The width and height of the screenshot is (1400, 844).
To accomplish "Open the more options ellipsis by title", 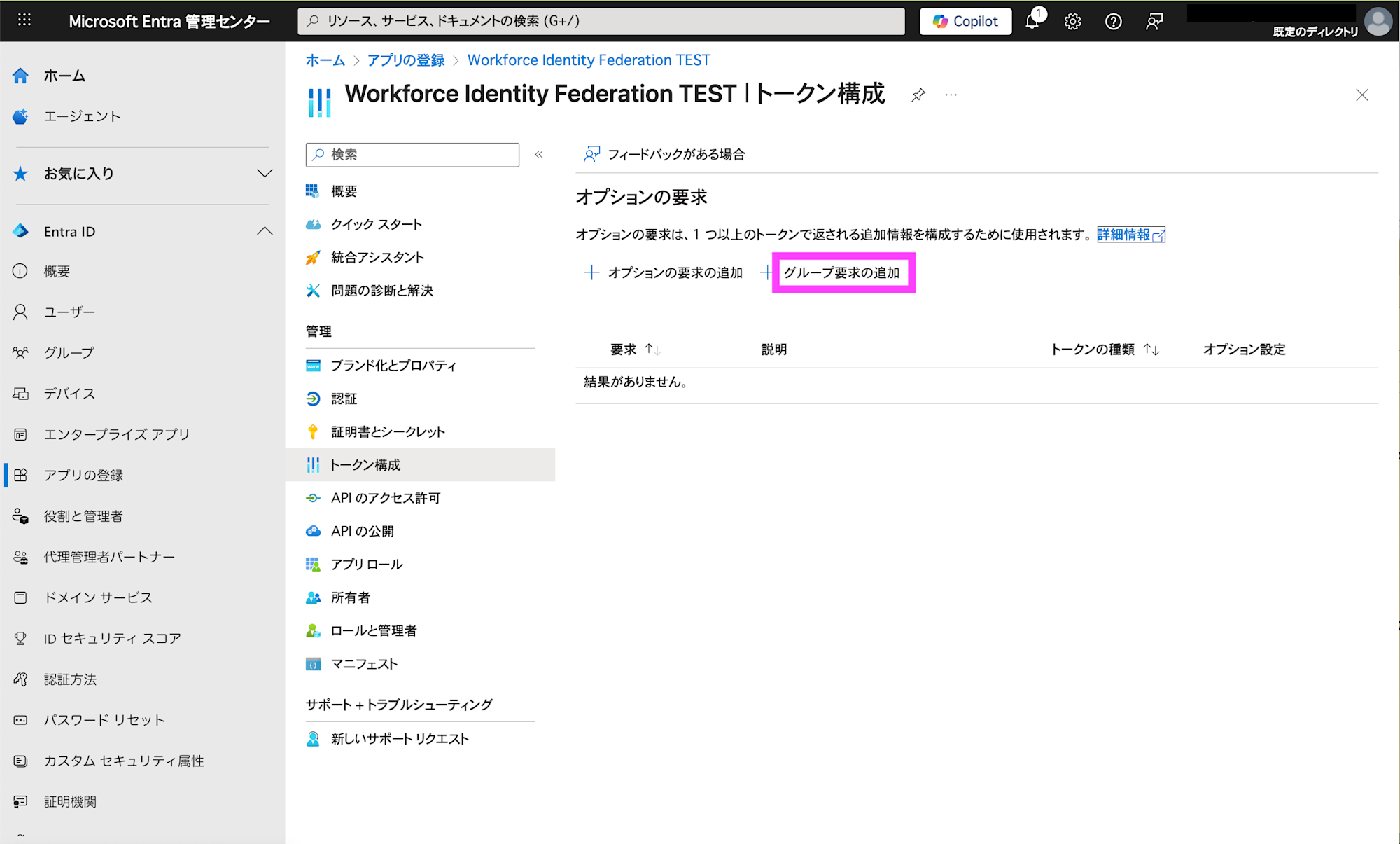I will [x=951, y=95].
